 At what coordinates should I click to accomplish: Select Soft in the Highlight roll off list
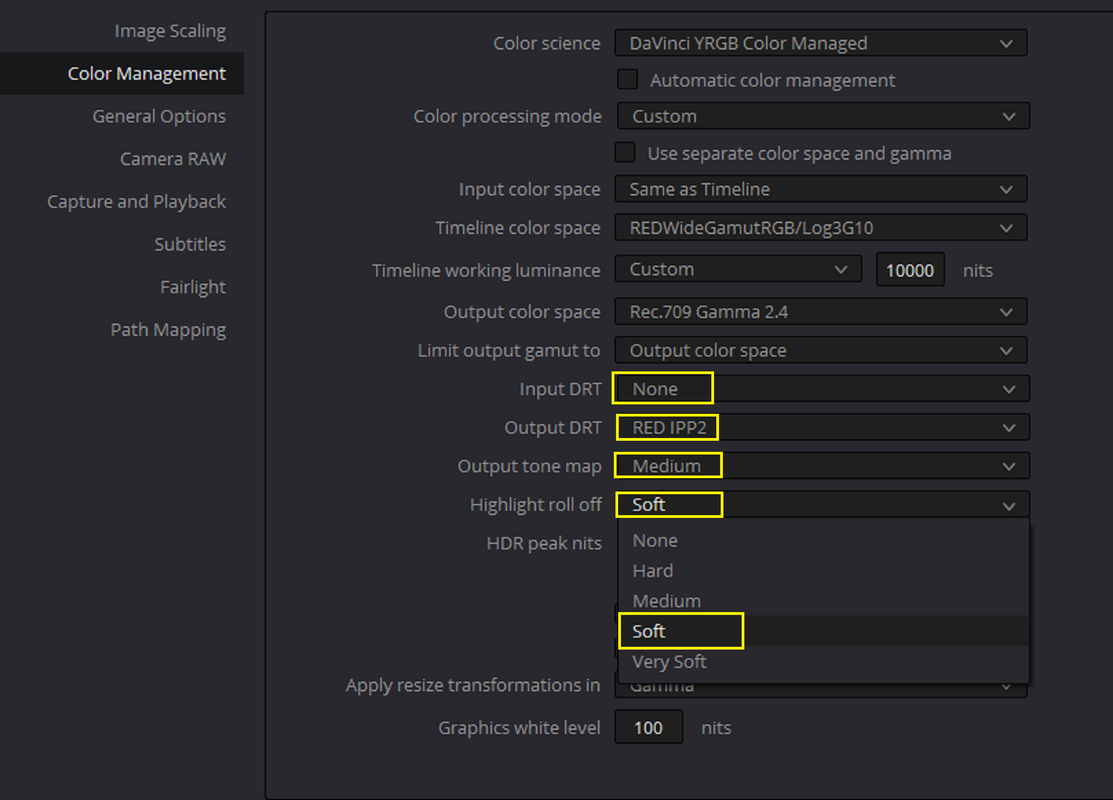[x=823, y=631]
